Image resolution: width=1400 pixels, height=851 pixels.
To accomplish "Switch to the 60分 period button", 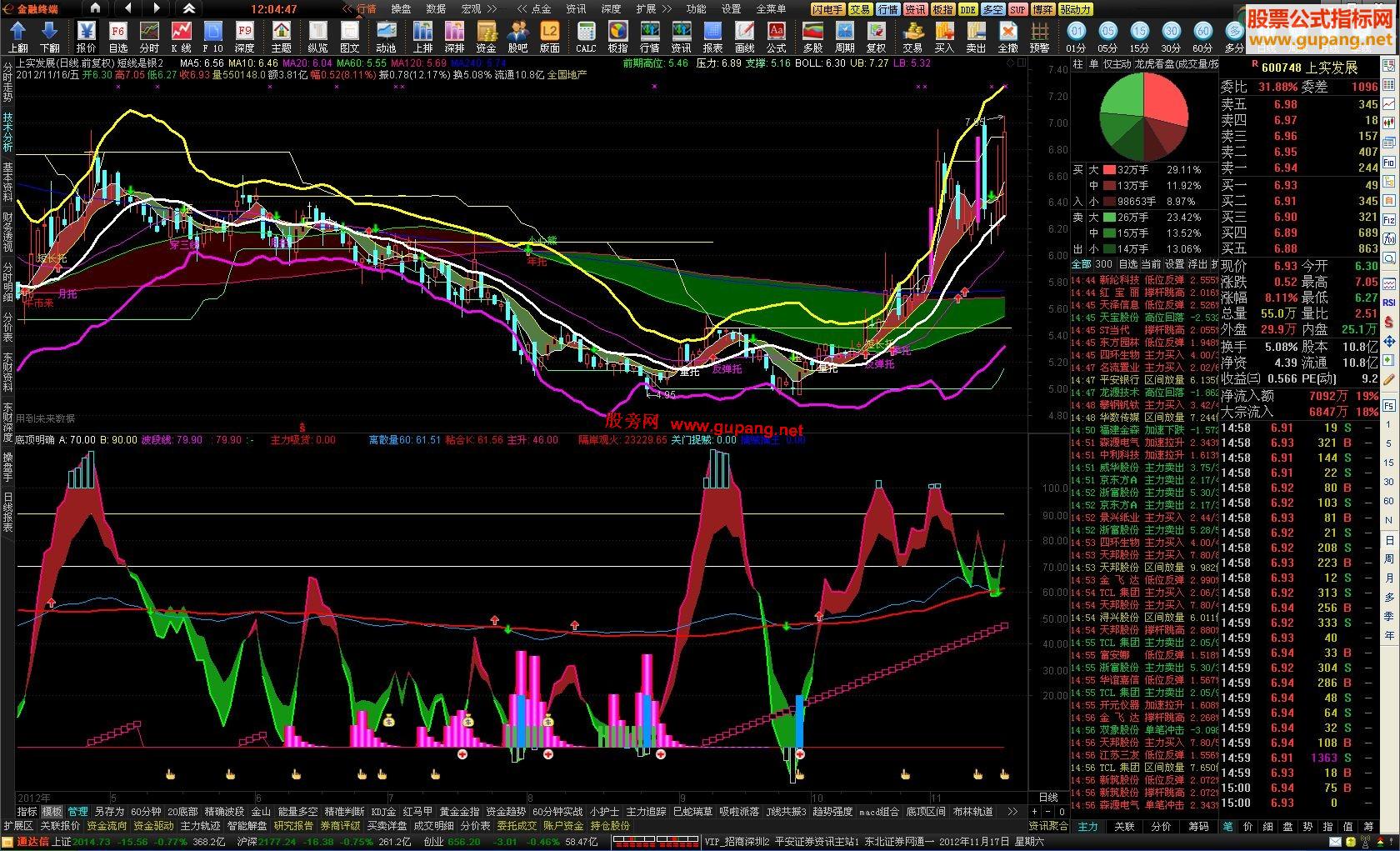I will click(x=1202, y=37).
